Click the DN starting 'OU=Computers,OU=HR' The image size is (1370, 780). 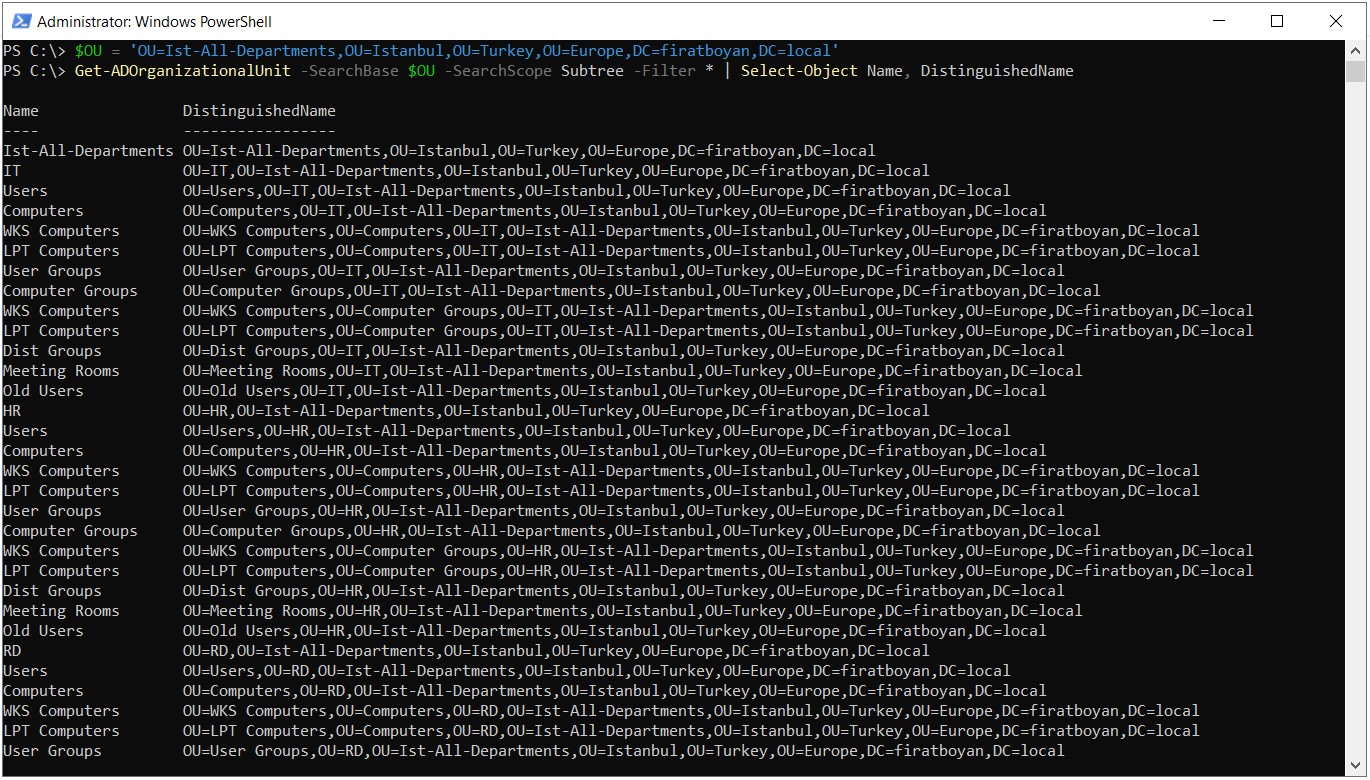point(615,451)
